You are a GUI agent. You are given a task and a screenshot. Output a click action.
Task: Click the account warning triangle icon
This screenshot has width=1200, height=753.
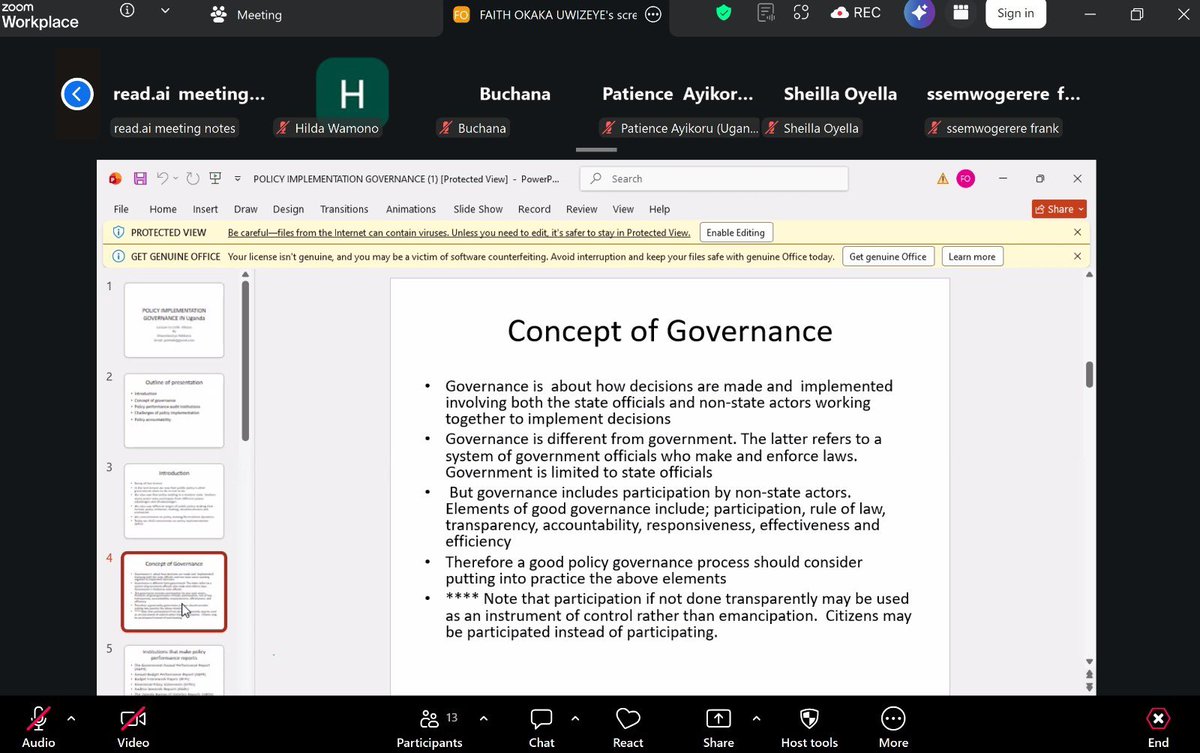(x=942, y=179)
